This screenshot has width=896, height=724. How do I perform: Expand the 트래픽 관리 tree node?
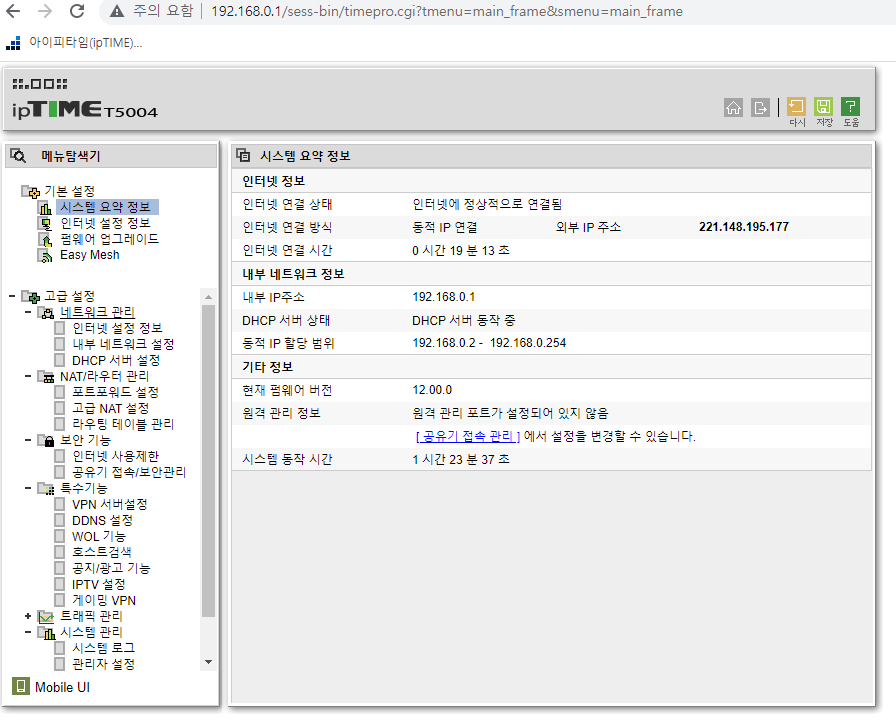click(27, 616)
